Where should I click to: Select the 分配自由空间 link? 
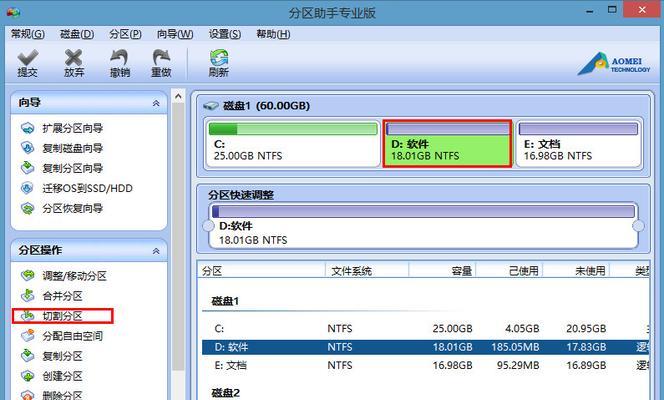pyautogui.click(x=72, y=336)
